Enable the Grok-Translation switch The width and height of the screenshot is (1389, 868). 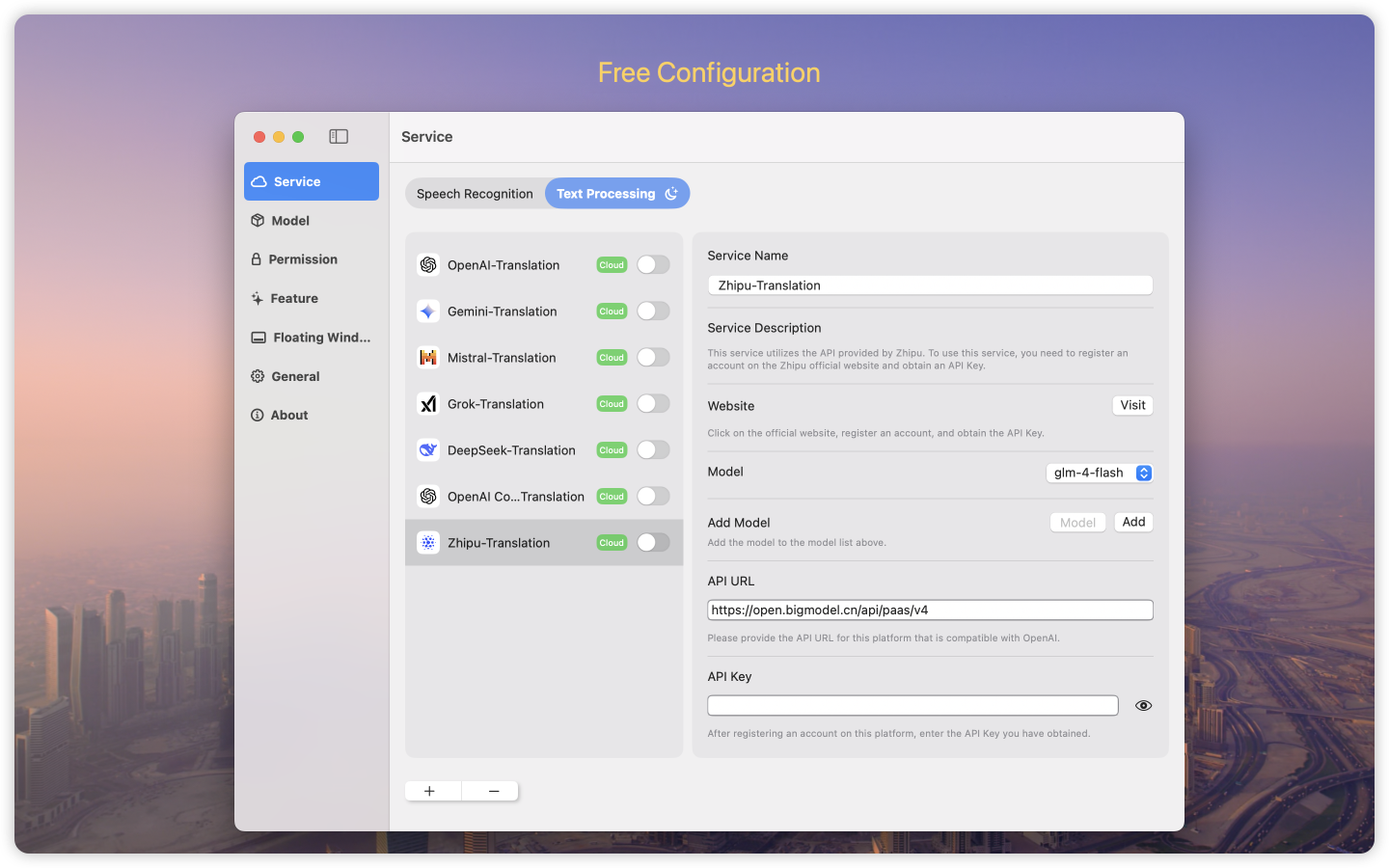pos(653,404)
